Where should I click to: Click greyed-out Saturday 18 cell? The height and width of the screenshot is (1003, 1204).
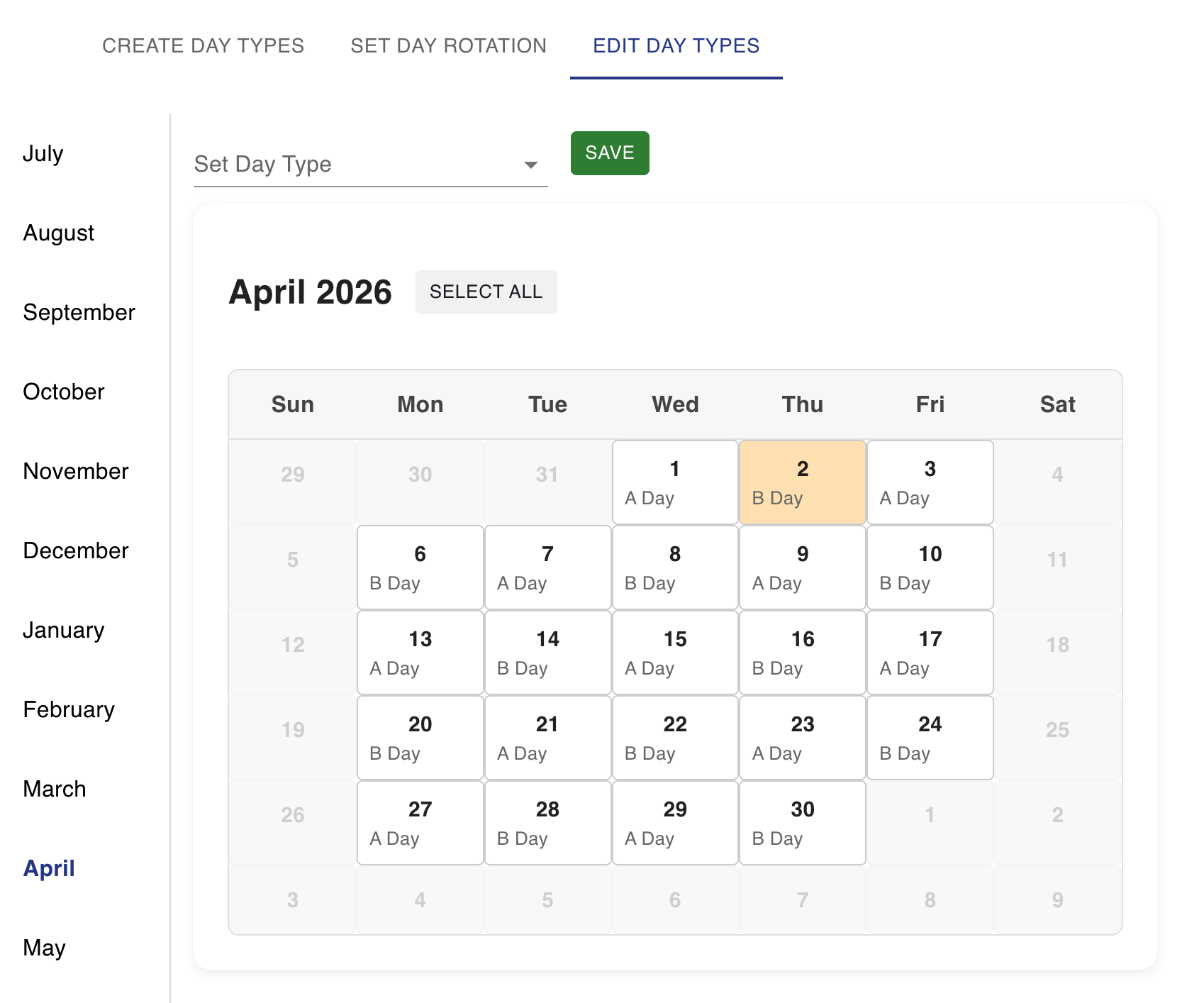coord(1058,653)
